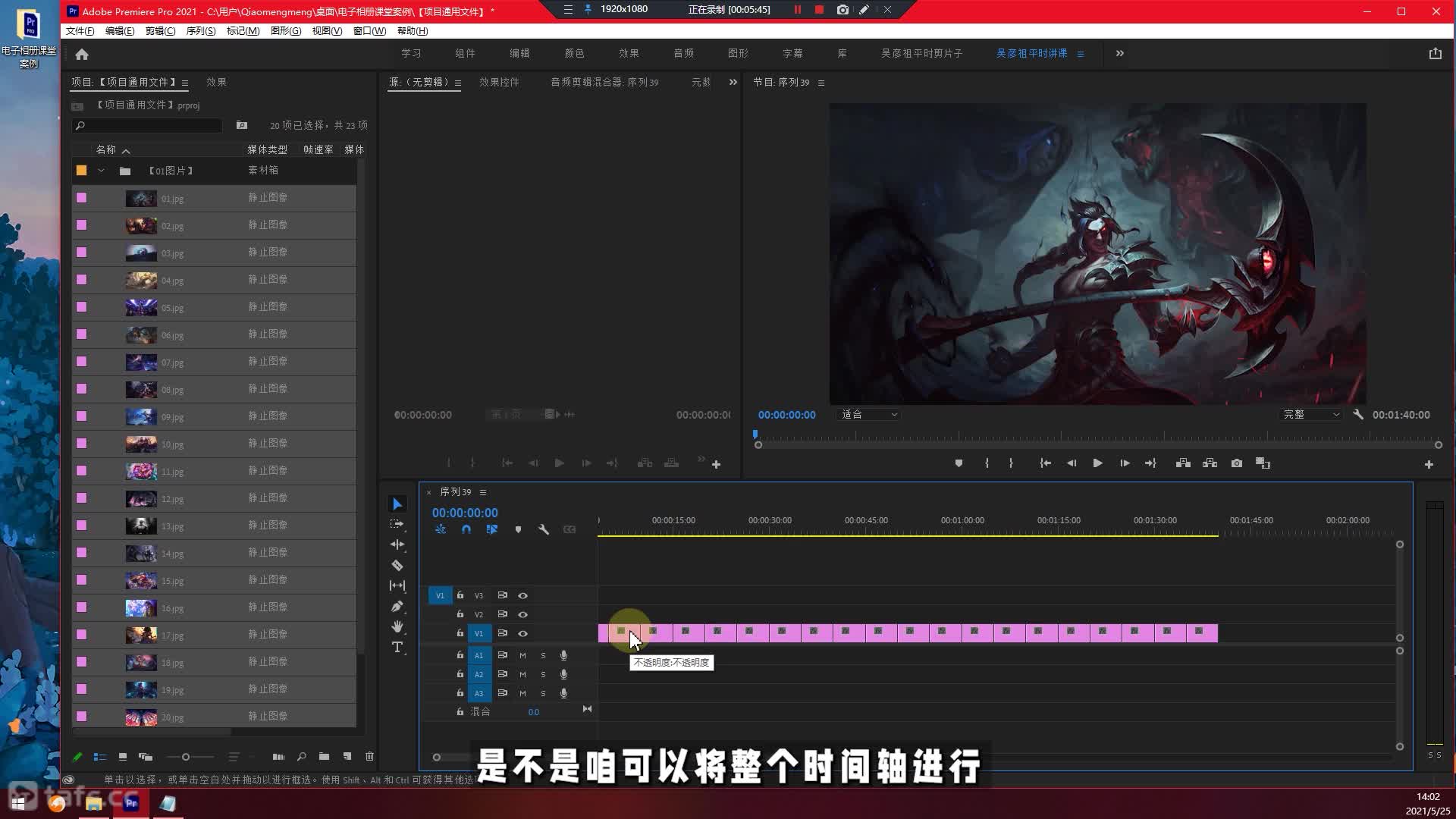Open program monitor settings wrench

tap(1358, 415)
